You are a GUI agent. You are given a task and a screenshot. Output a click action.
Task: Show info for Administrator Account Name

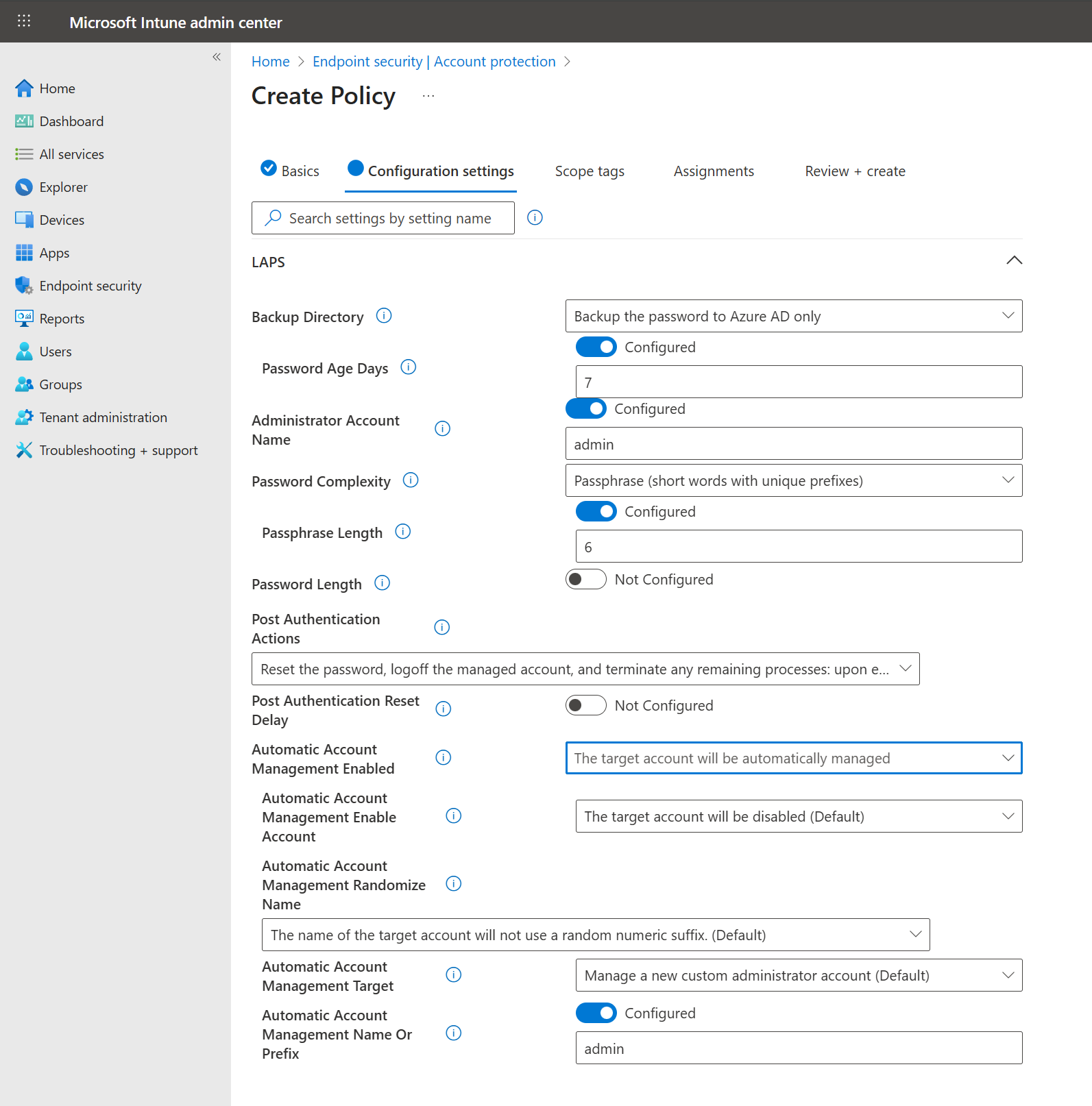[443, 429]
